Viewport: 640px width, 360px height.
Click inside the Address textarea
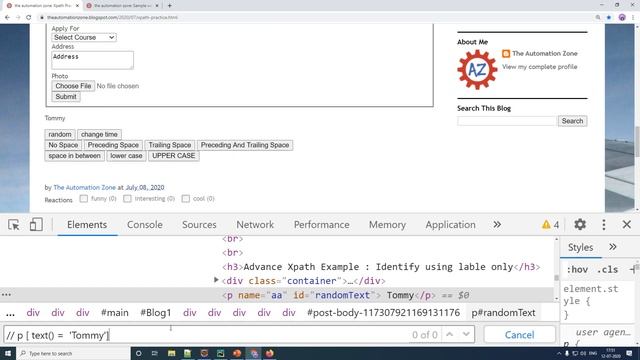click(x=92, y=60)
